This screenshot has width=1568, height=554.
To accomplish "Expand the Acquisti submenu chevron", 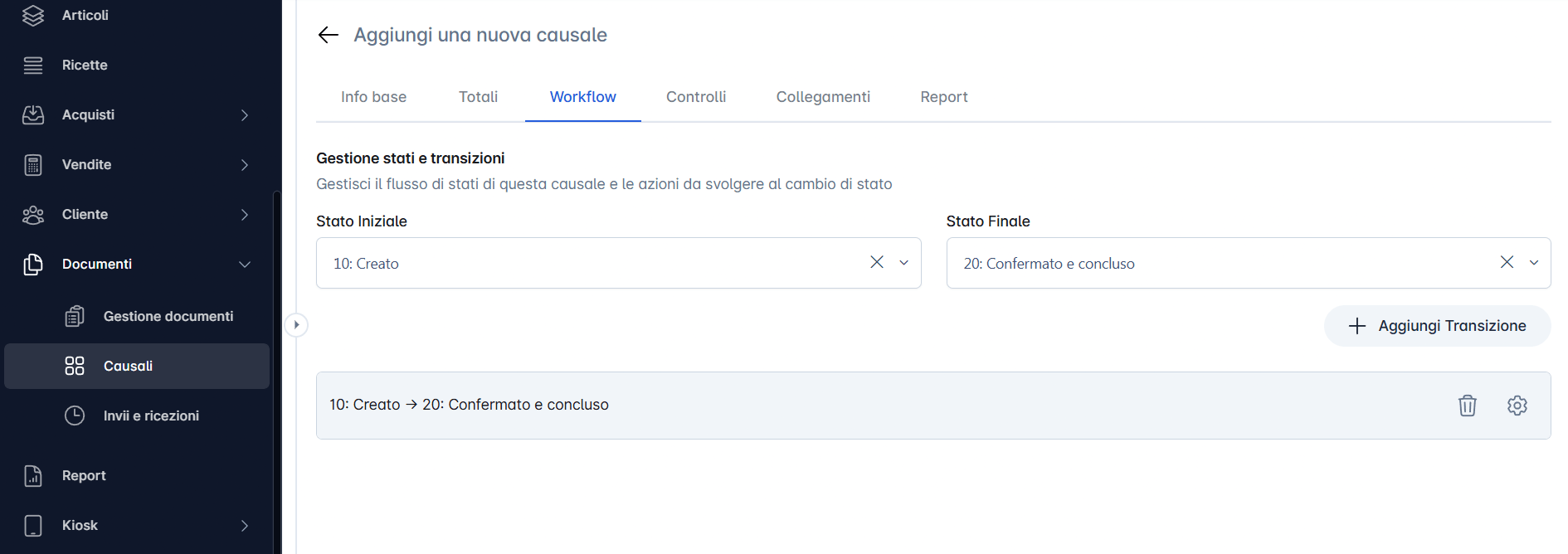I will [245, 114].
